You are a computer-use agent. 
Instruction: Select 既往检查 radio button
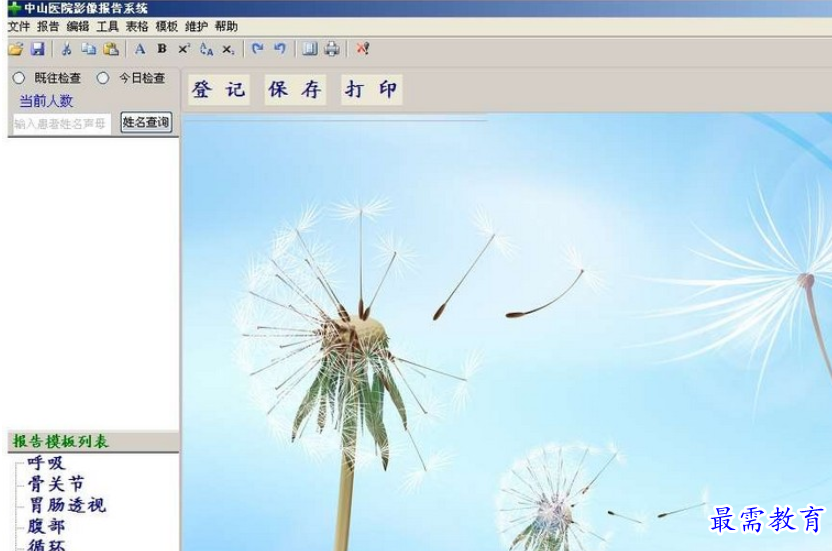[x=19, y=78]
